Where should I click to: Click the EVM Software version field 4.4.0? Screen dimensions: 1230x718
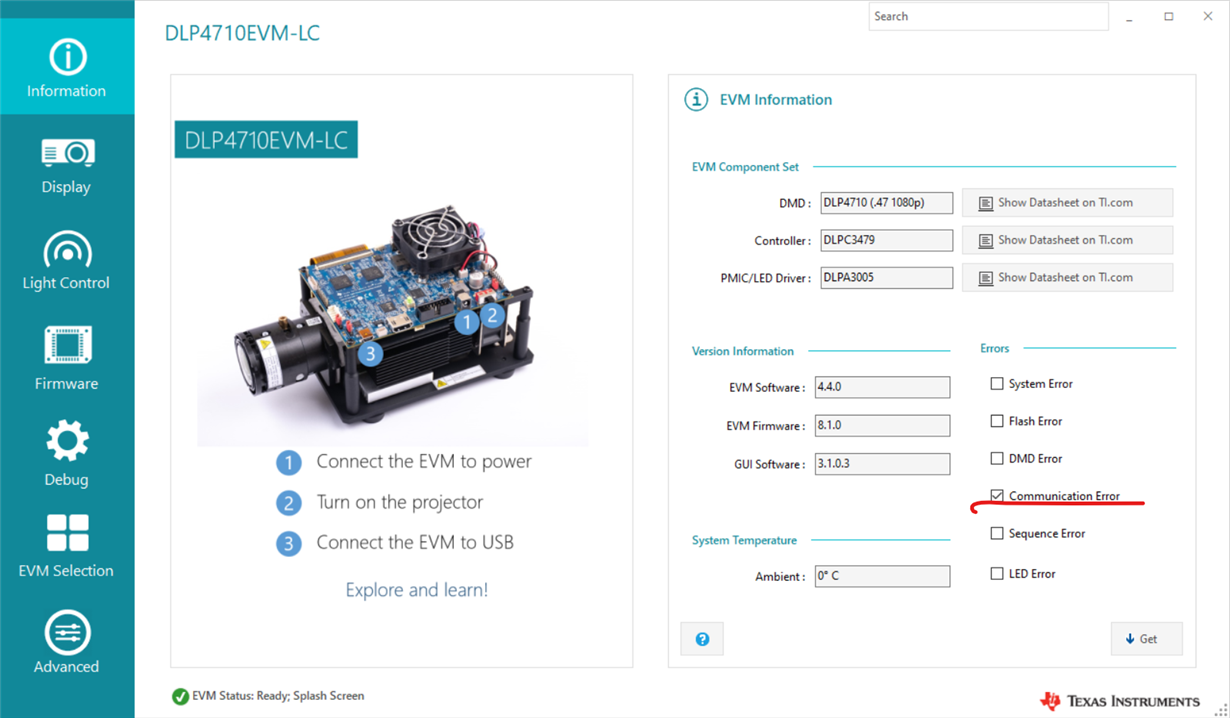pyautogui.click(x=882, y=387)
